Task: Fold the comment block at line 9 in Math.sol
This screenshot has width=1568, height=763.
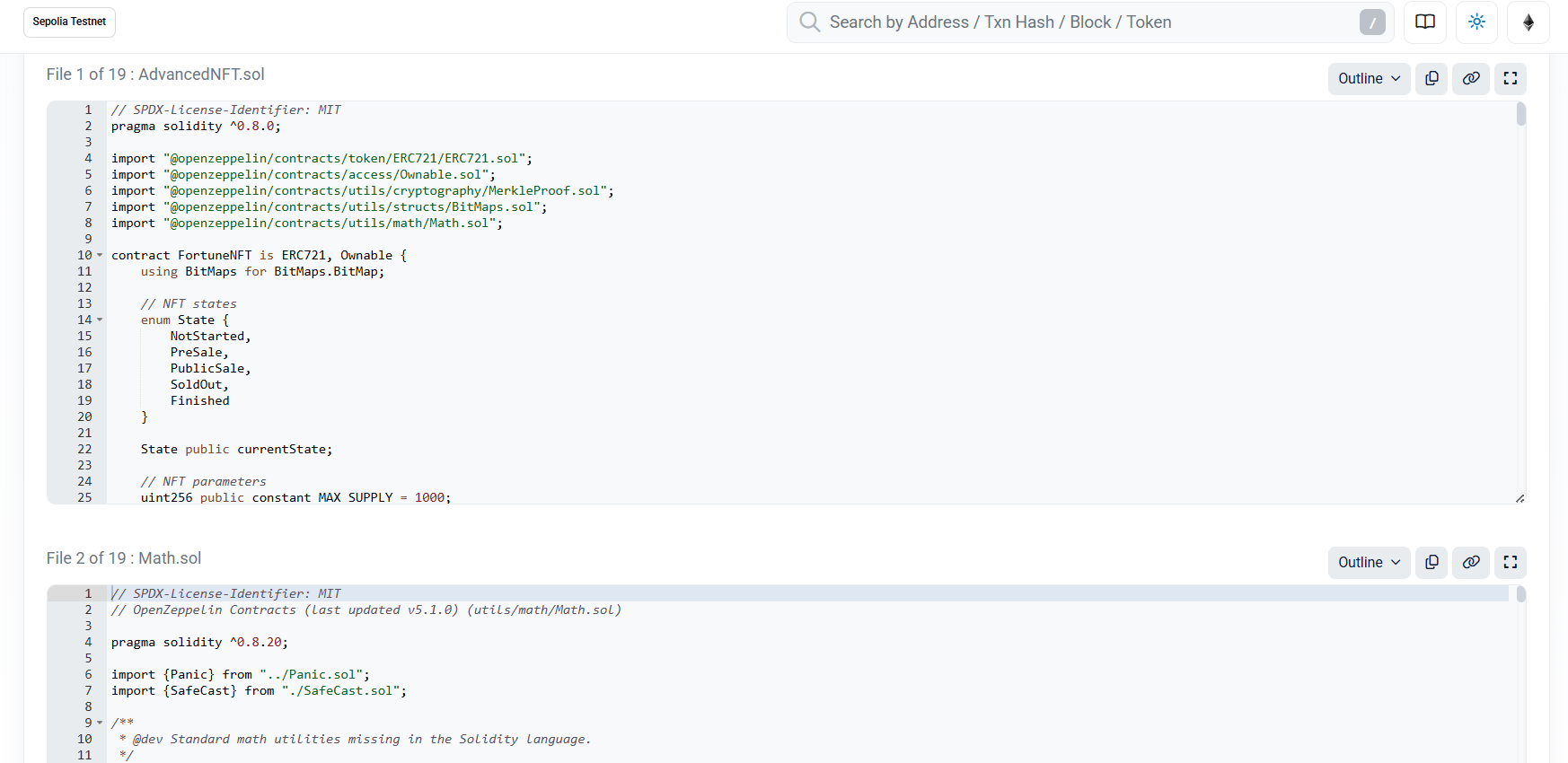Action: tap(100, 724)
